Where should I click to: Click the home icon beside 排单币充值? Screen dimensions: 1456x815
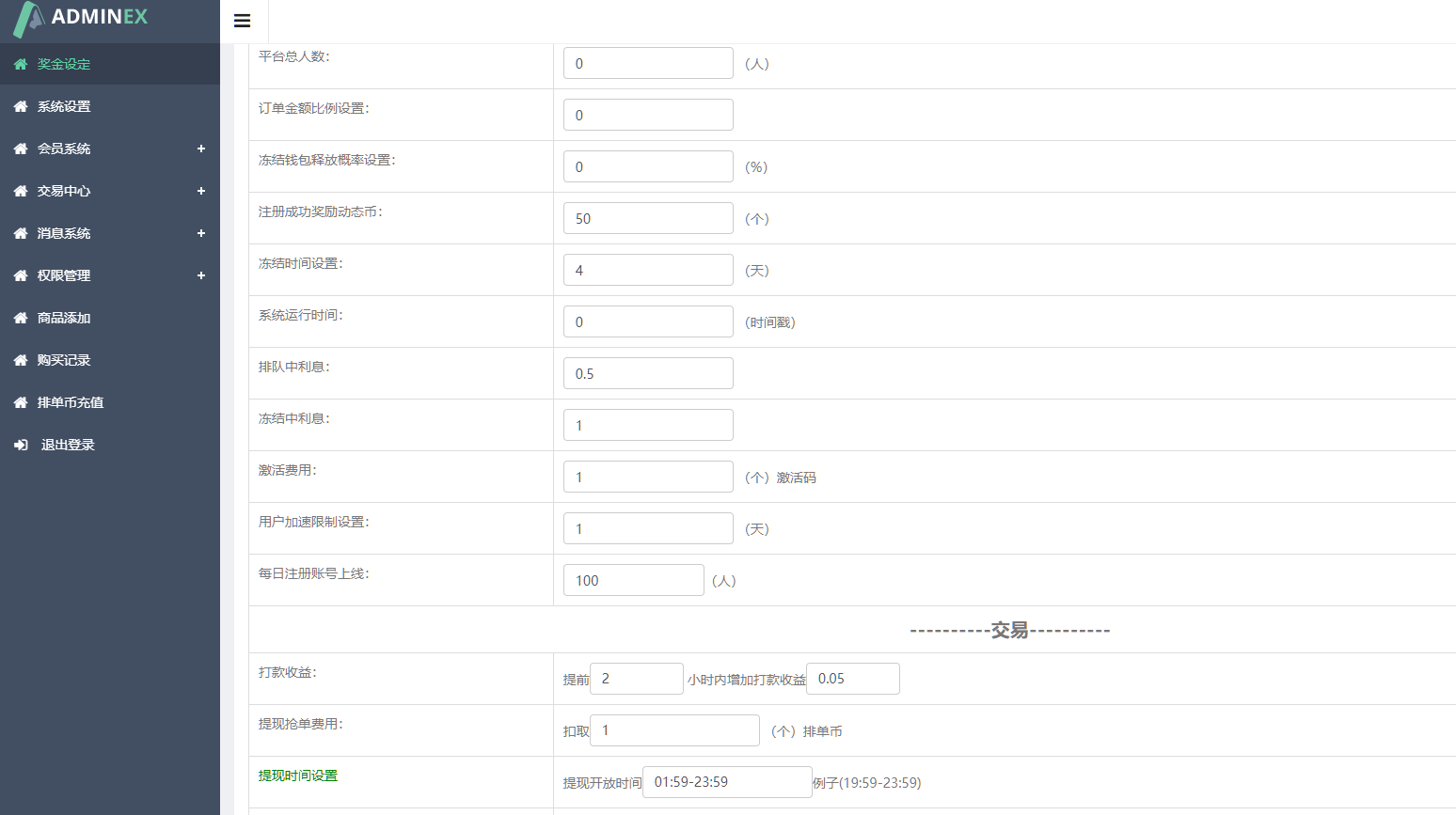tap(21, 402)
